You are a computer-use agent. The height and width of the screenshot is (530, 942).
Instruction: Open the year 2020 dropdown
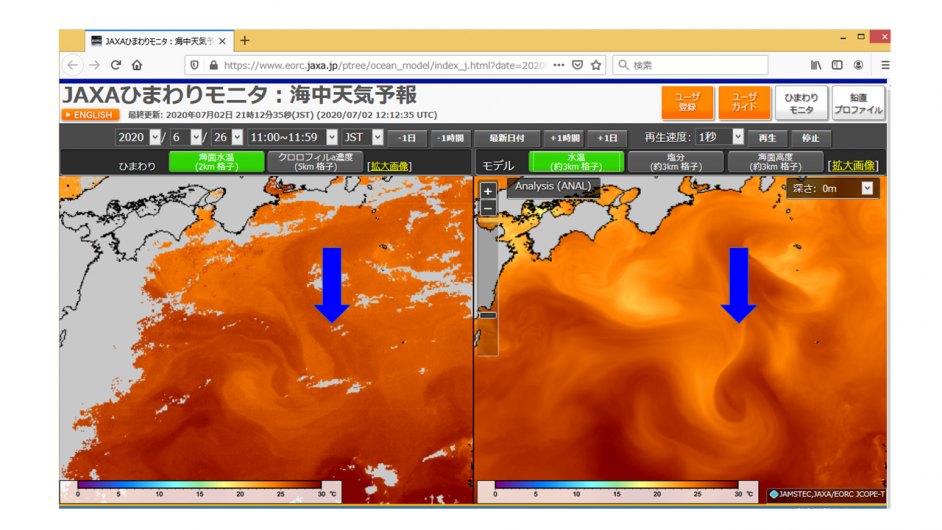(138, 137)
